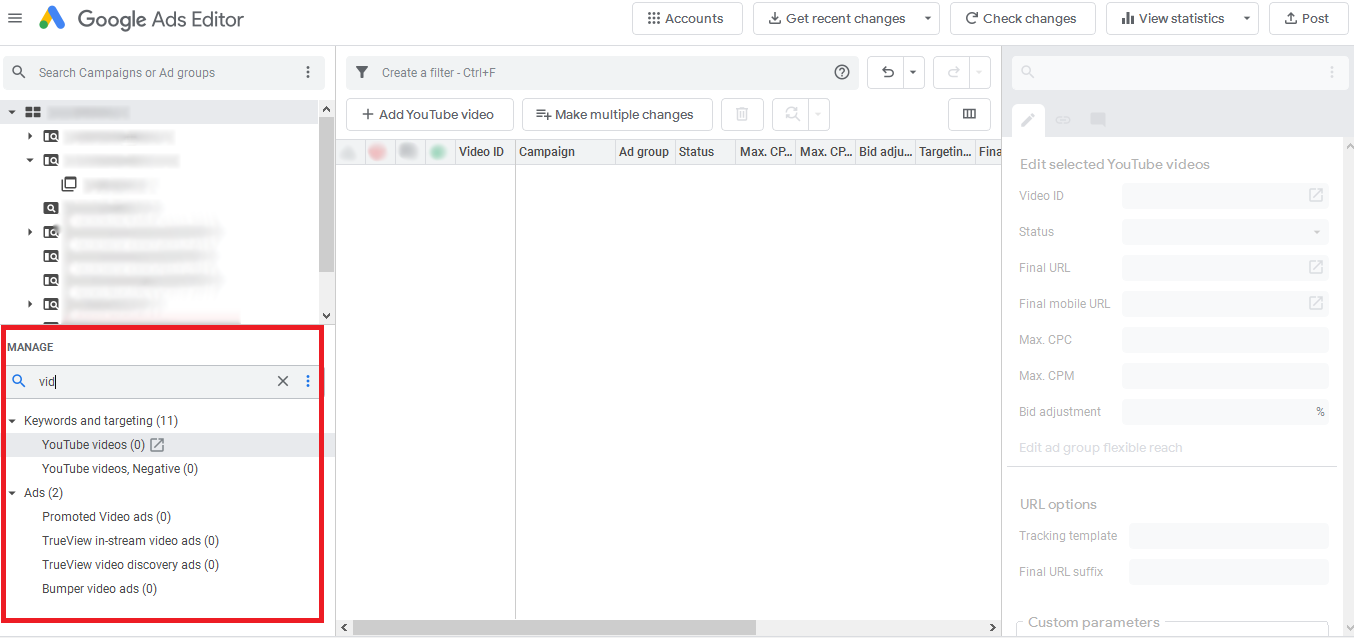Collapse Keywords and targeting section
This screenshot has width=1354, height=638.
coord(12,421)
